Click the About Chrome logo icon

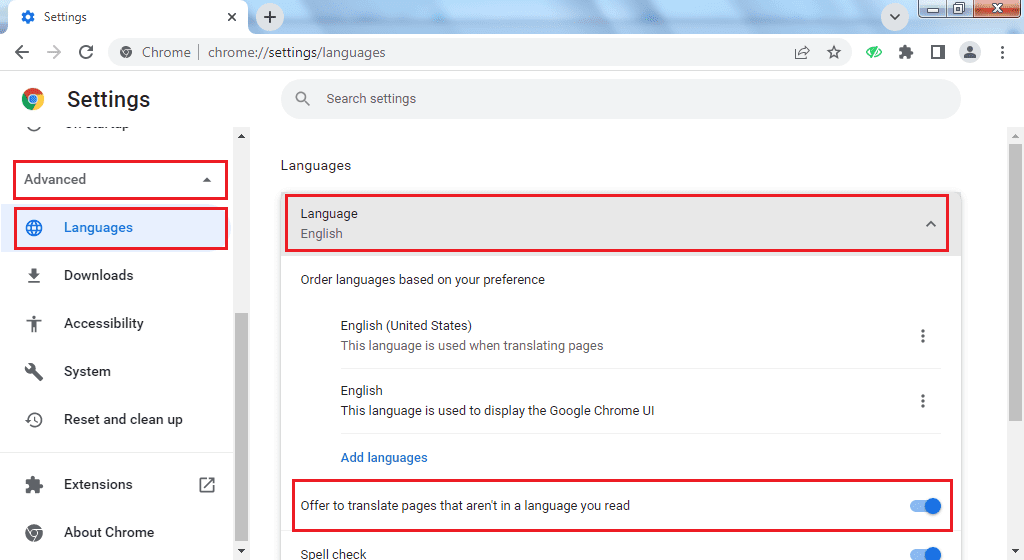pos(34,533)
